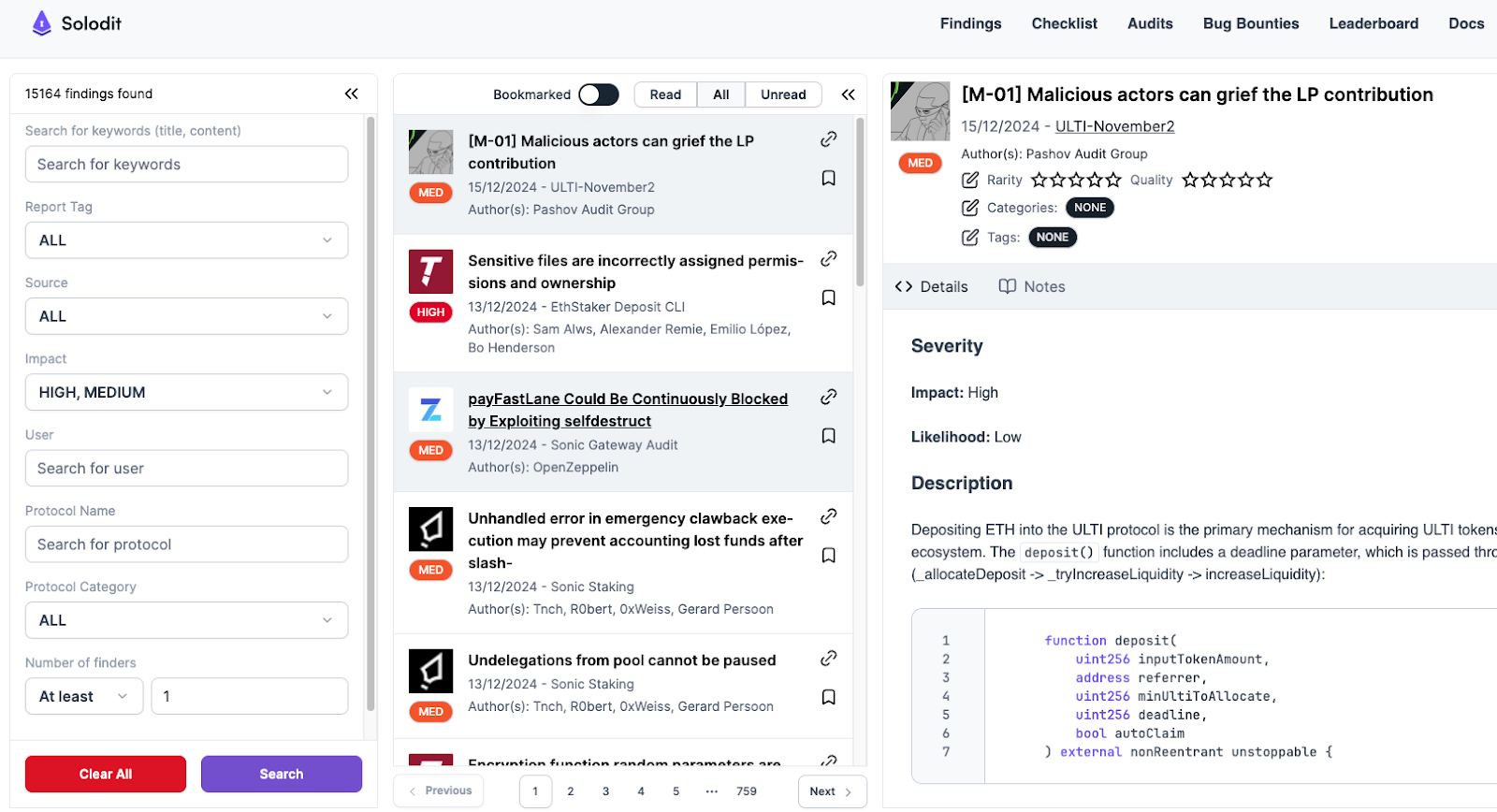Focus the Search for keywords field
The image size is (1497, 812).
[186, 165]
